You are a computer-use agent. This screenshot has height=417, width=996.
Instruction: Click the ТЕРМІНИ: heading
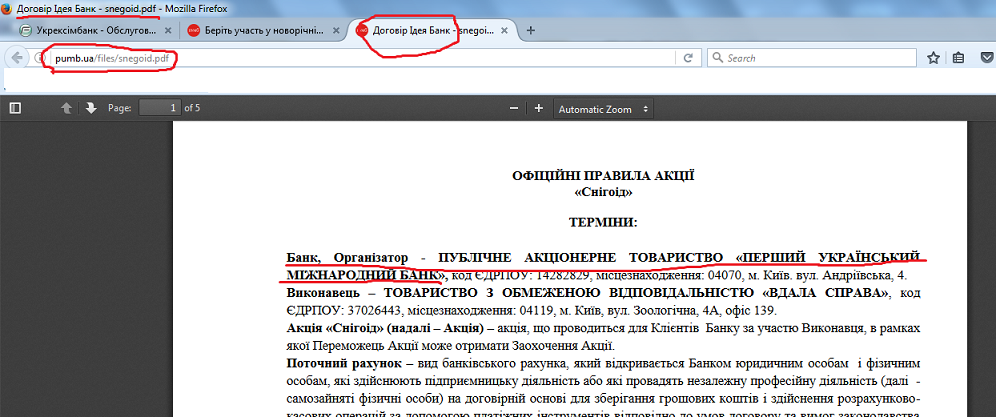603,222
